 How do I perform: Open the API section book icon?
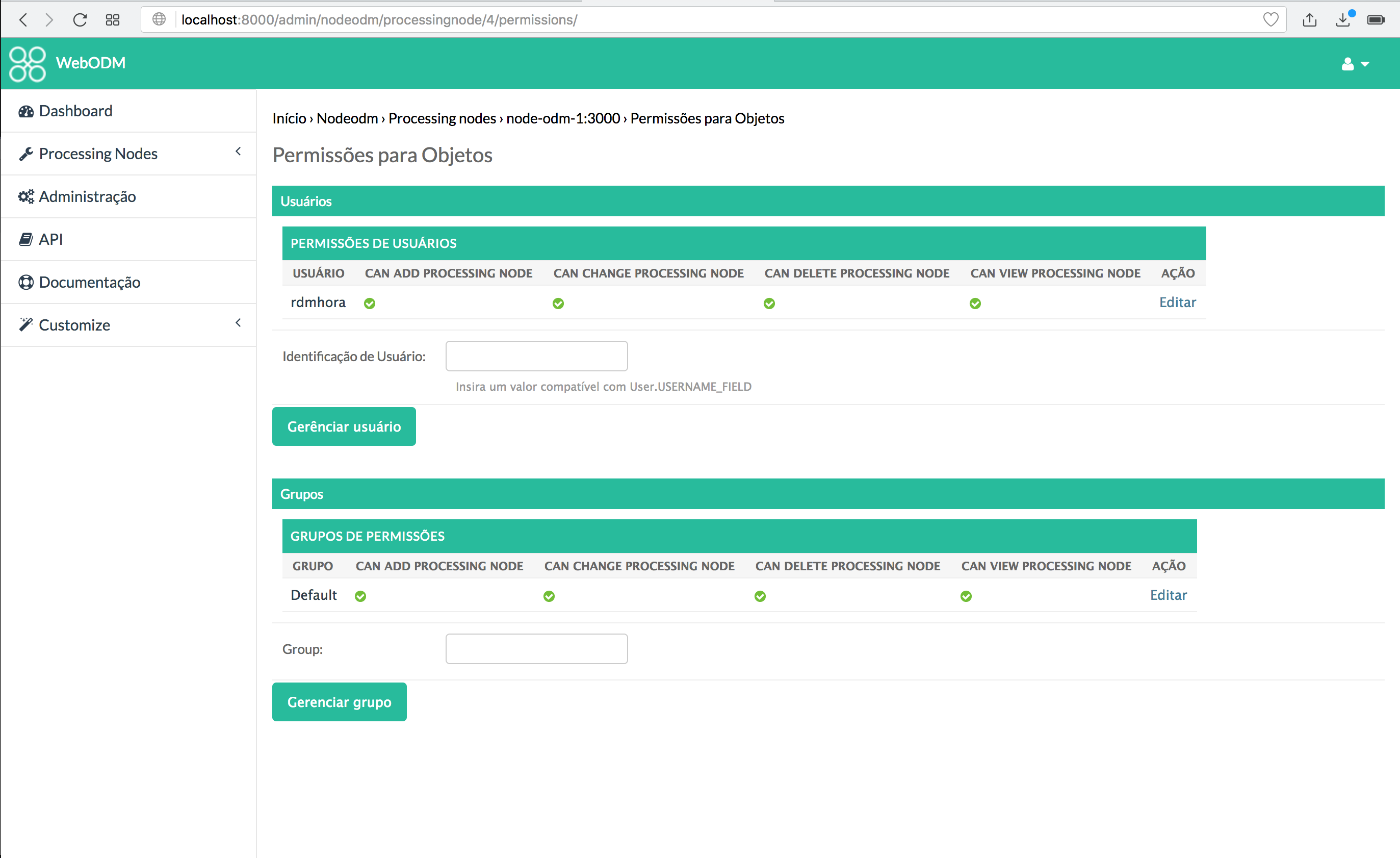25,239
